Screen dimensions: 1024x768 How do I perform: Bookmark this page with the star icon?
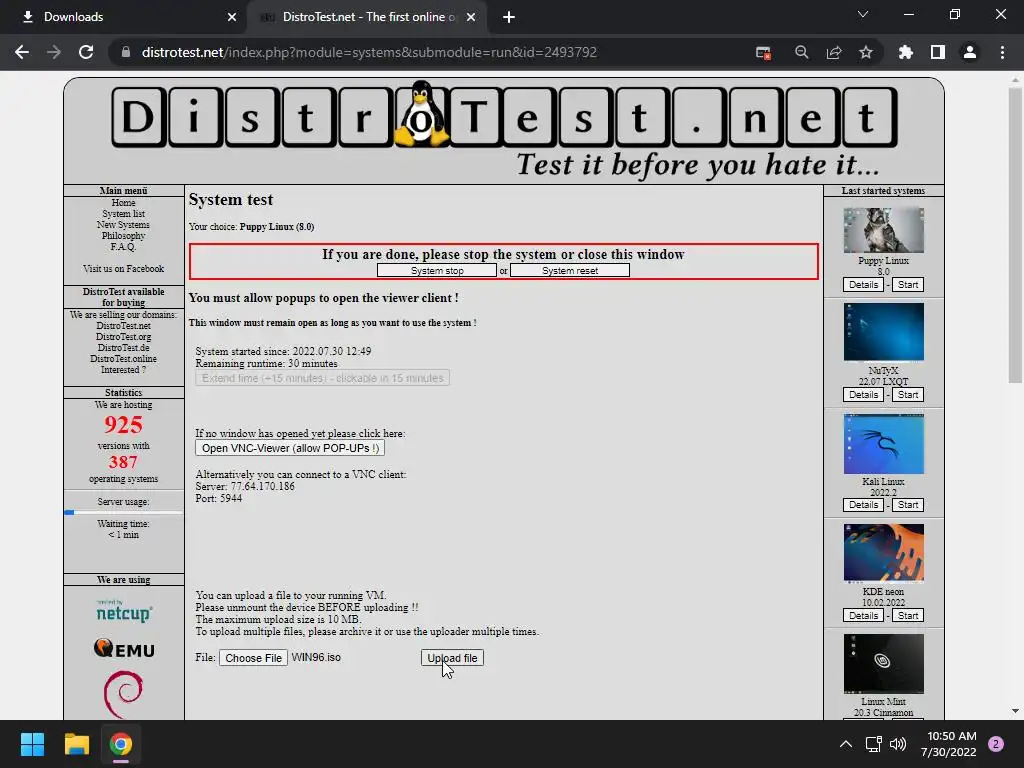[x=866, y=52]
